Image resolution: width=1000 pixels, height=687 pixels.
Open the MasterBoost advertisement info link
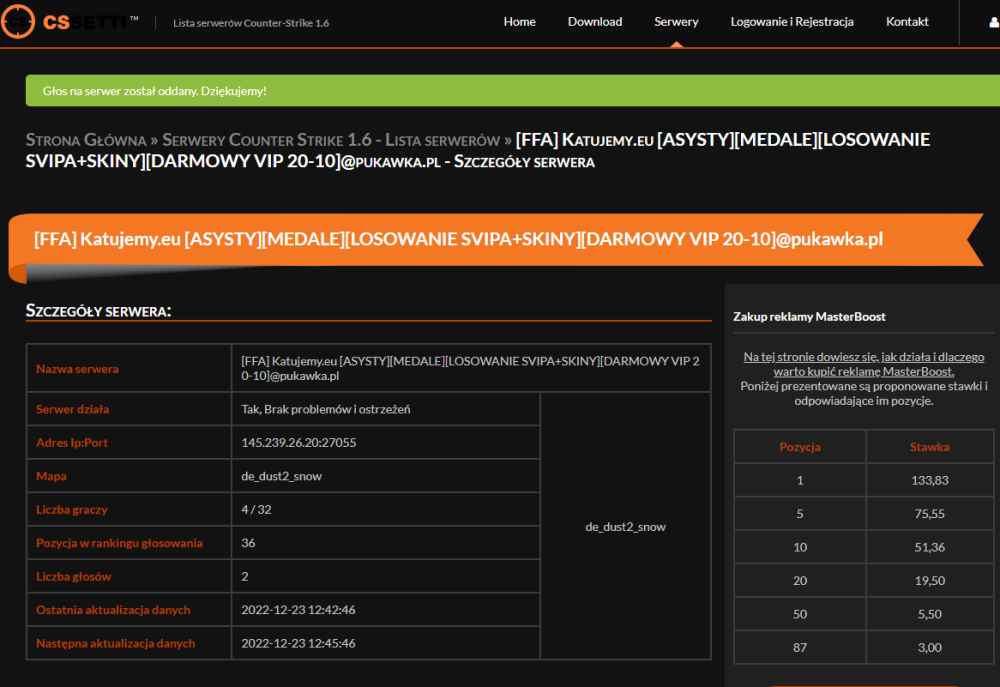pyautogui.click(x=864, y=364)
